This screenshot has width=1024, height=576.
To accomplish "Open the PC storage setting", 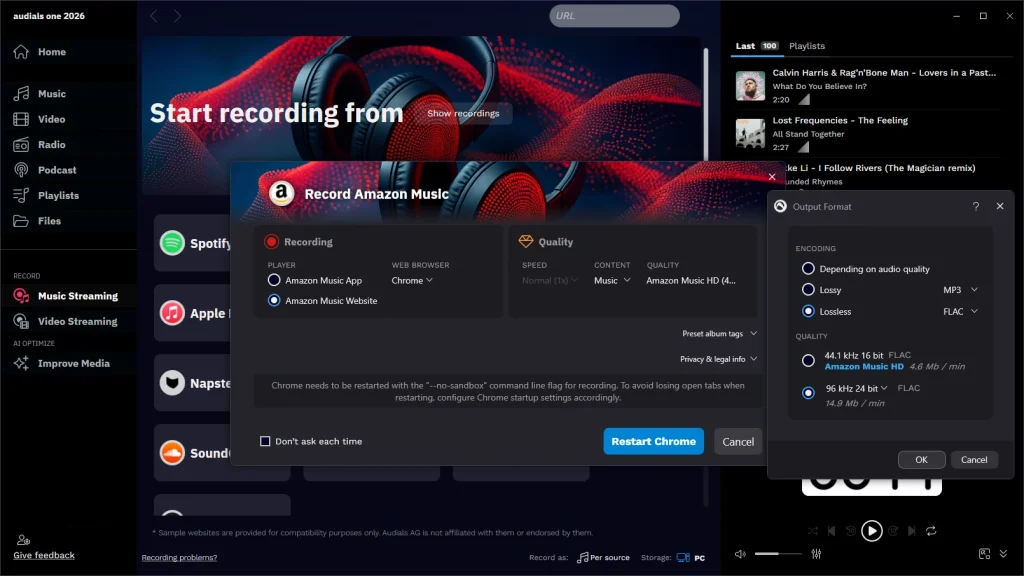I will (691, 558).
